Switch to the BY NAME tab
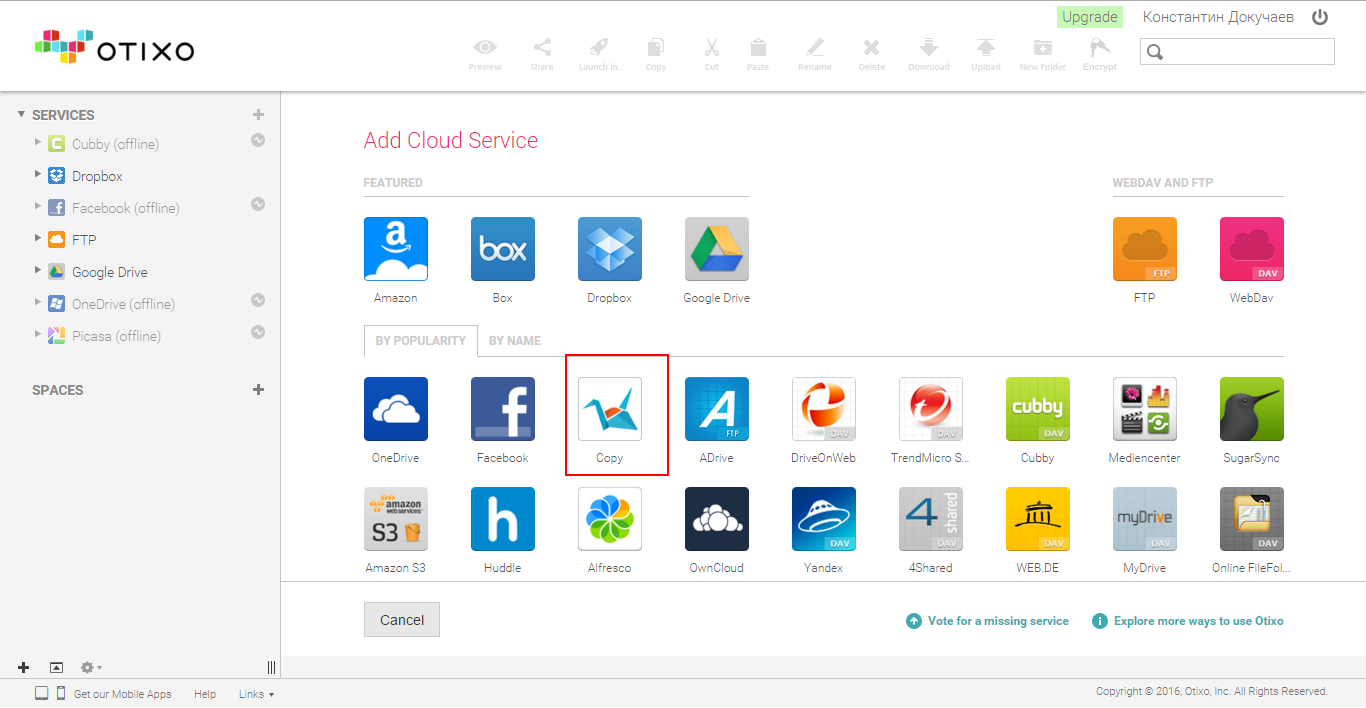1366x708 pixels. tap(515, 341)
